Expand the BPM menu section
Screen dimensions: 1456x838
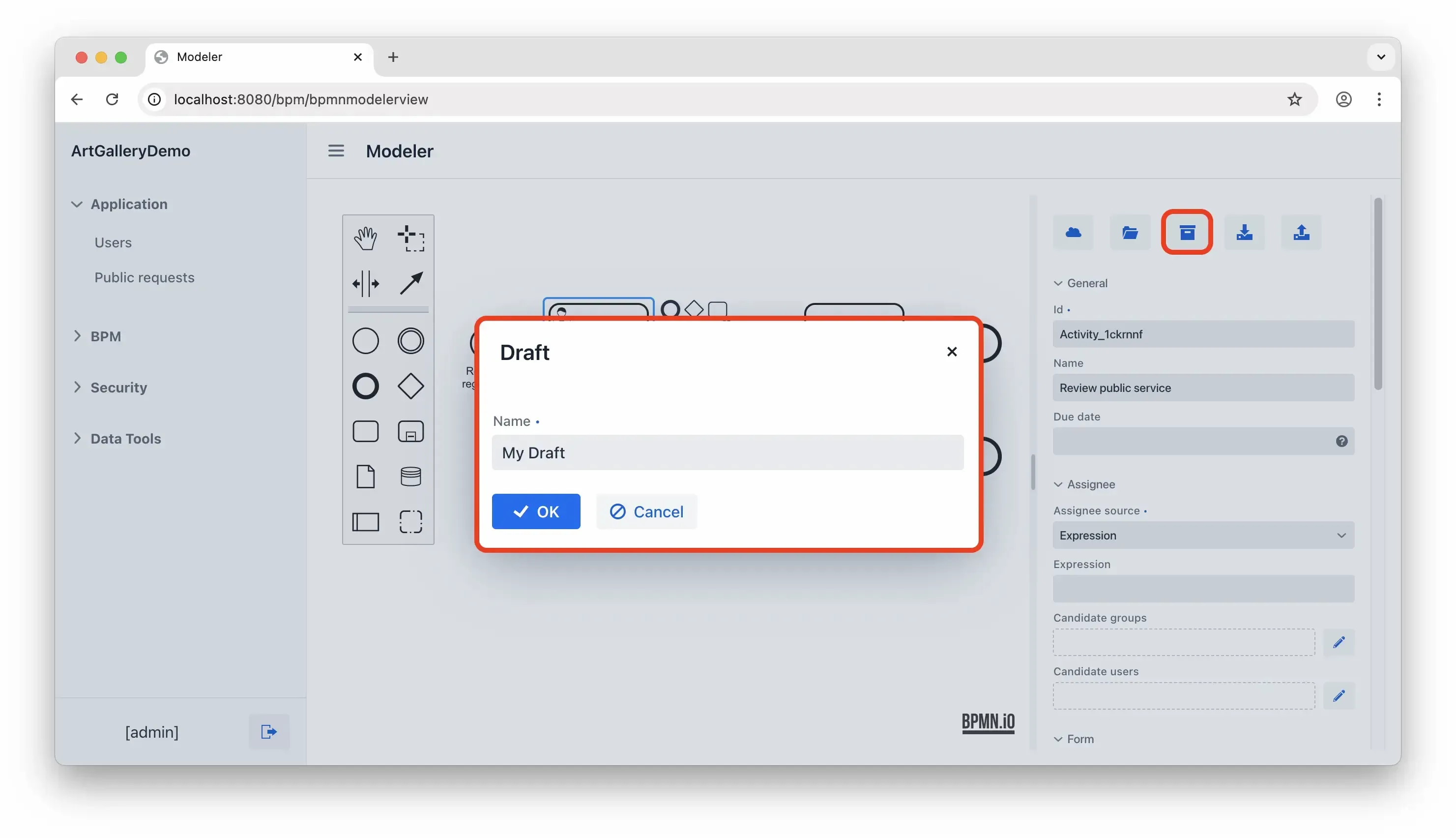point(105,336)
